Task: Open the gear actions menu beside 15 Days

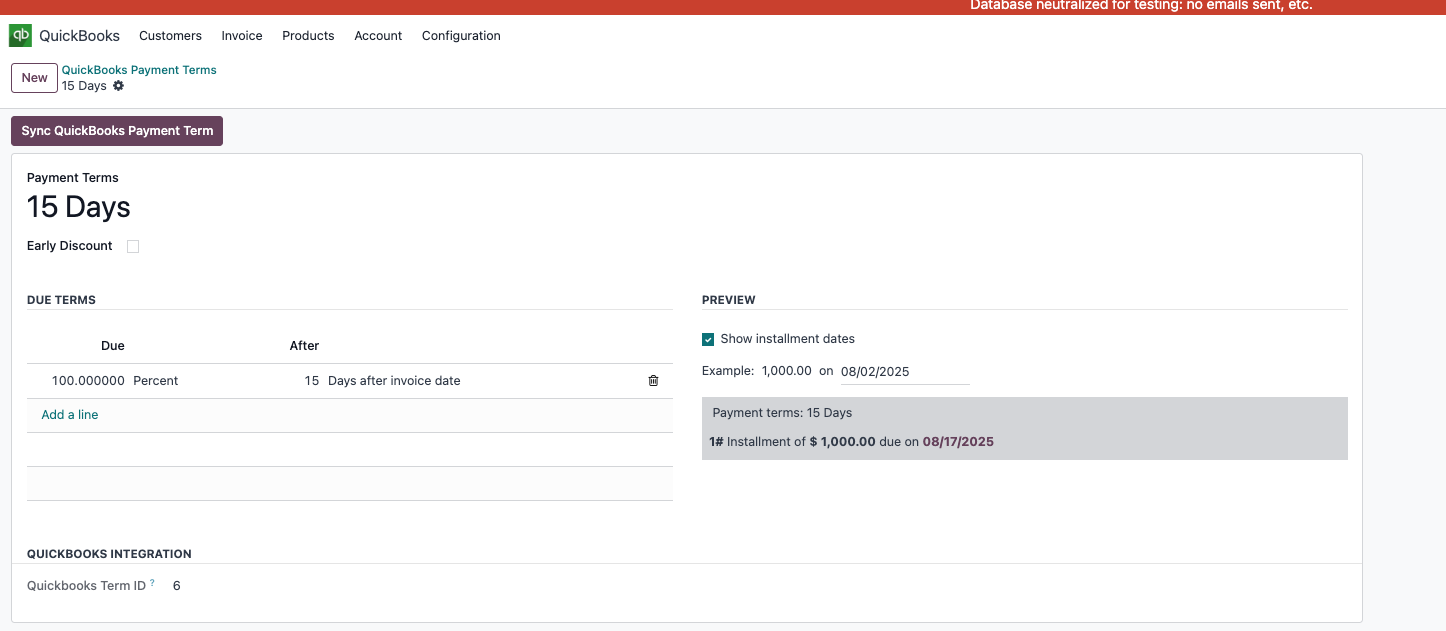Action: point(118,86)
